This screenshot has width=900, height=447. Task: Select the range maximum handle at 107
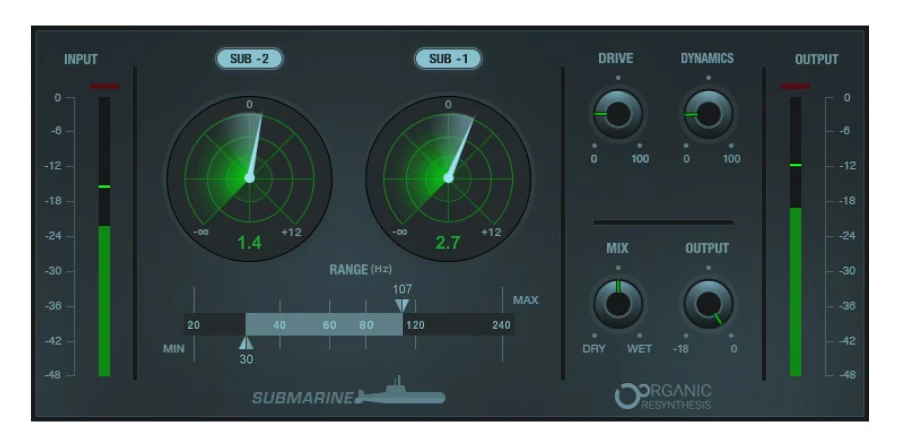click(402, 305)
